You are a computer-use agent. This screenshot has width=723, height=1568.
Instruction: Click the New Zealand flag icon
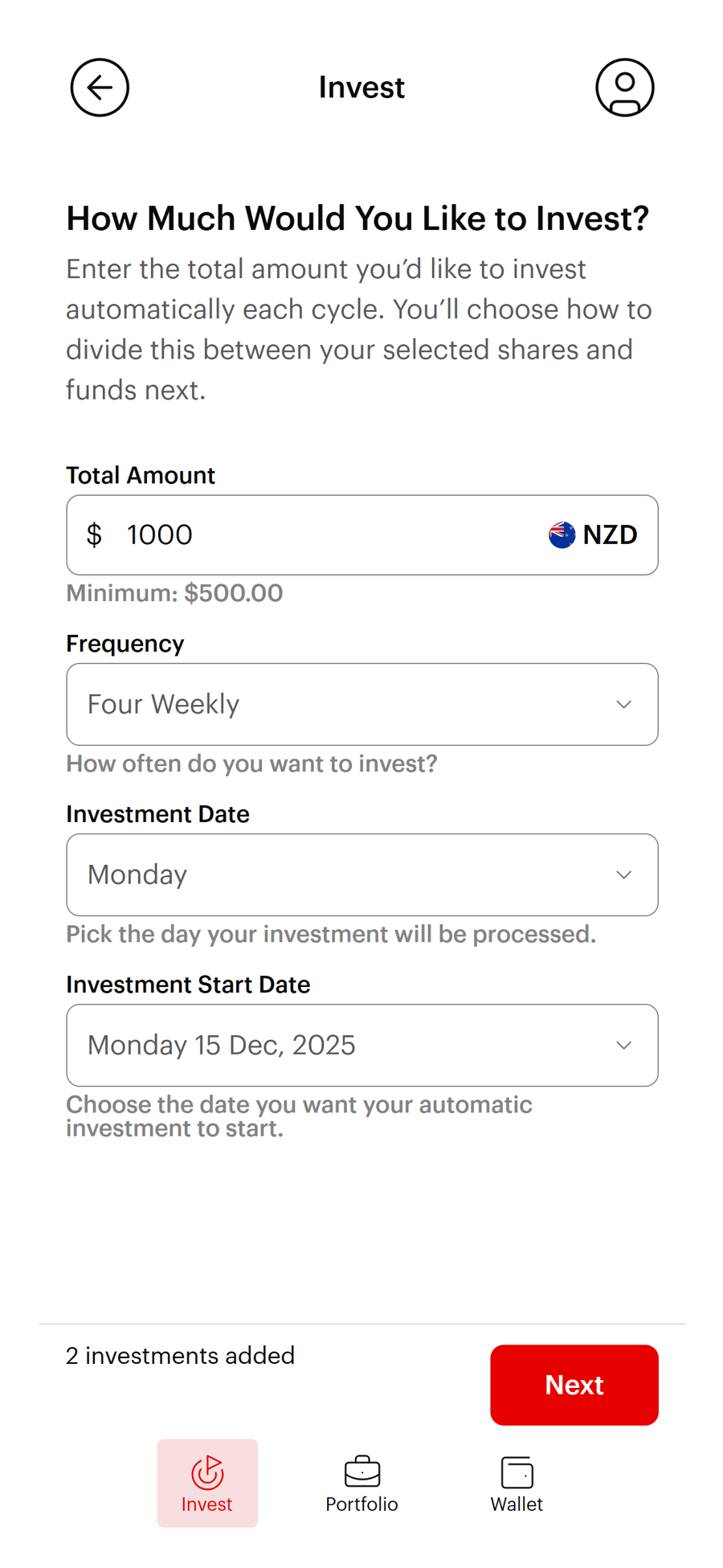[562, 534]
